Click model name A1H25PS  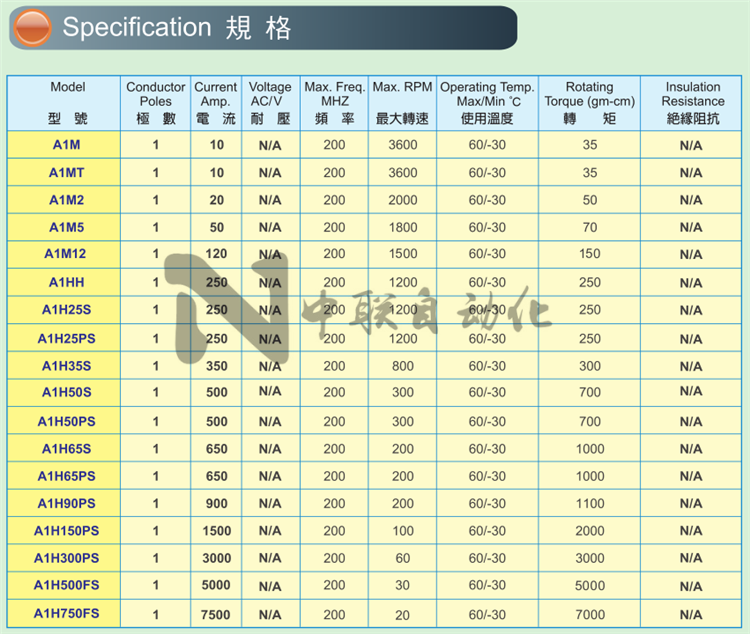(66, 339)
